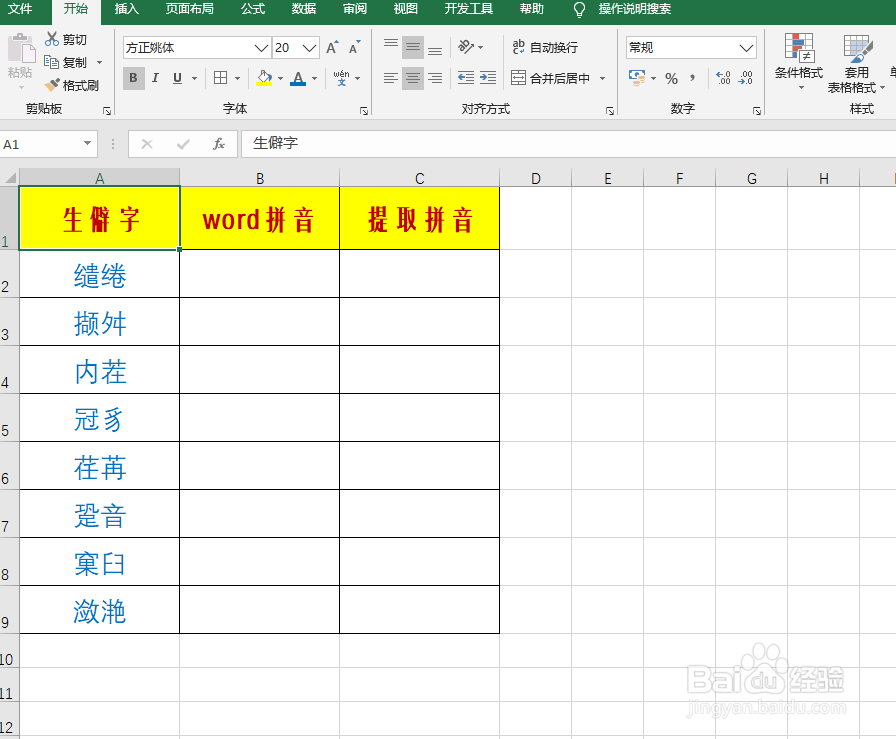Viewport: 896px width, 739px height.
Task: Click the Increase Font Size icon
Action: point(330,46)
